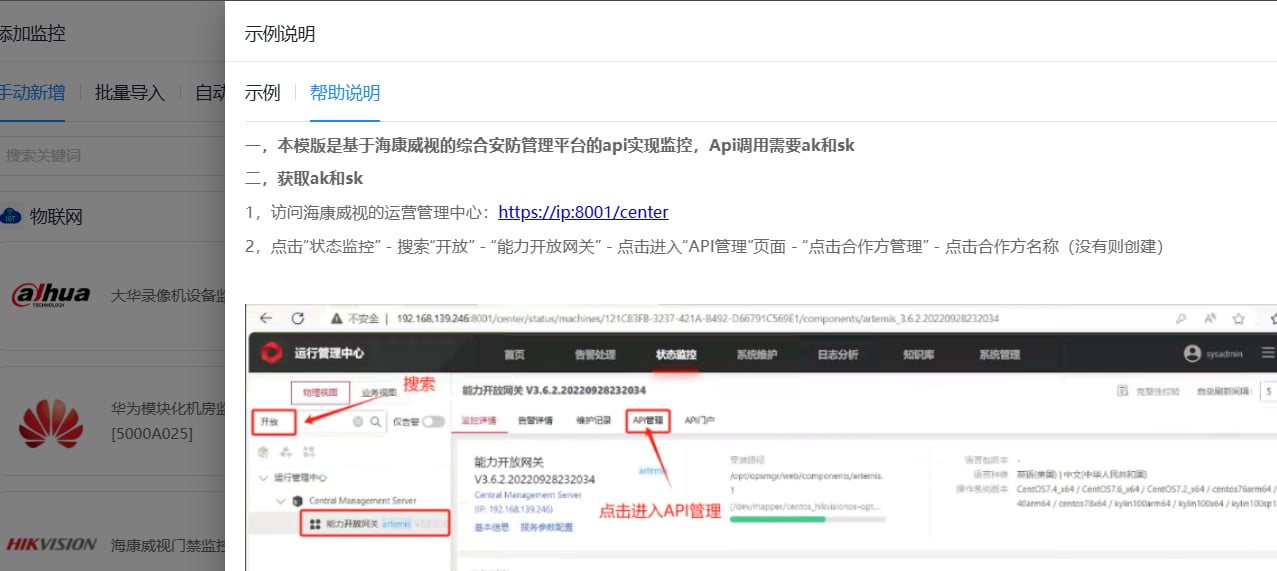Viewport: 1277px width, 571px height.
Task: Open the 监控详情 tab
Action: [x=479, y=421]
